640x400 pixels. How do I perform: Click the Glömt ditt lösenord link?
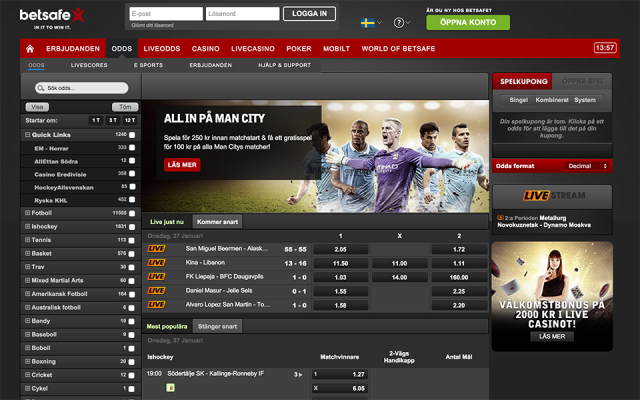point(152,25)
